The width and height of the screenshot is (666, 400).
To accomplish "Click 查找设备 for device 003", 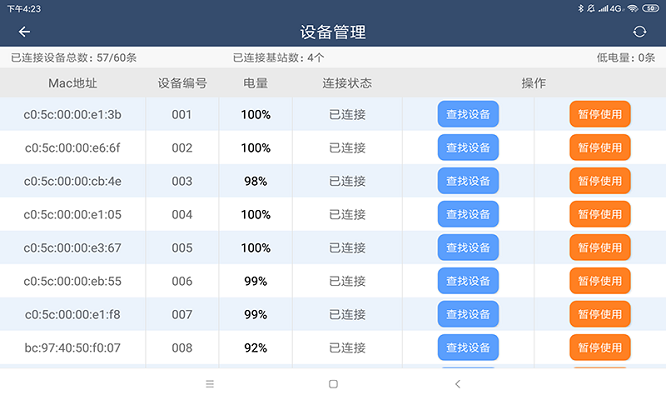I will point(468,181).
